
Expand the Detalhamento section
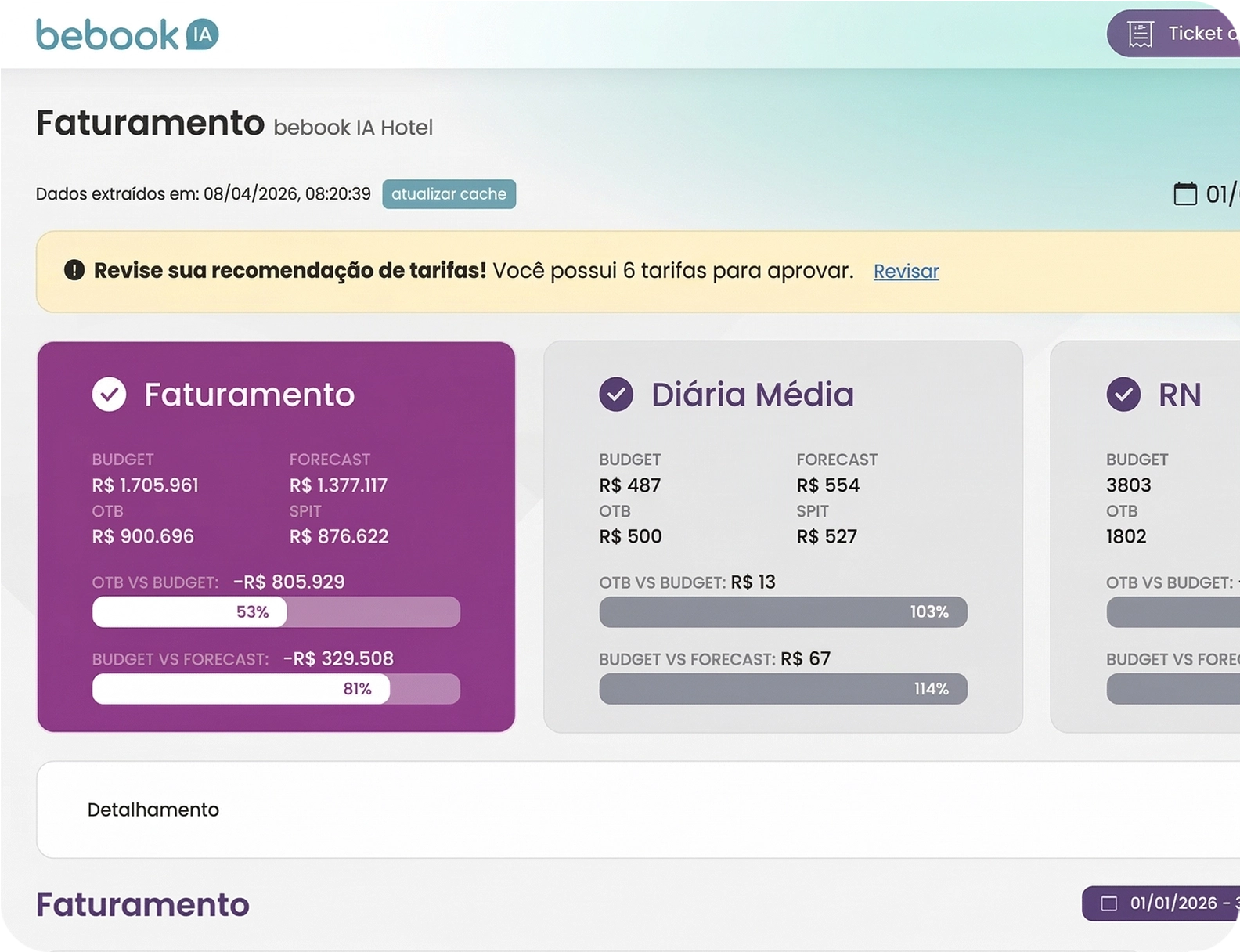153,810
